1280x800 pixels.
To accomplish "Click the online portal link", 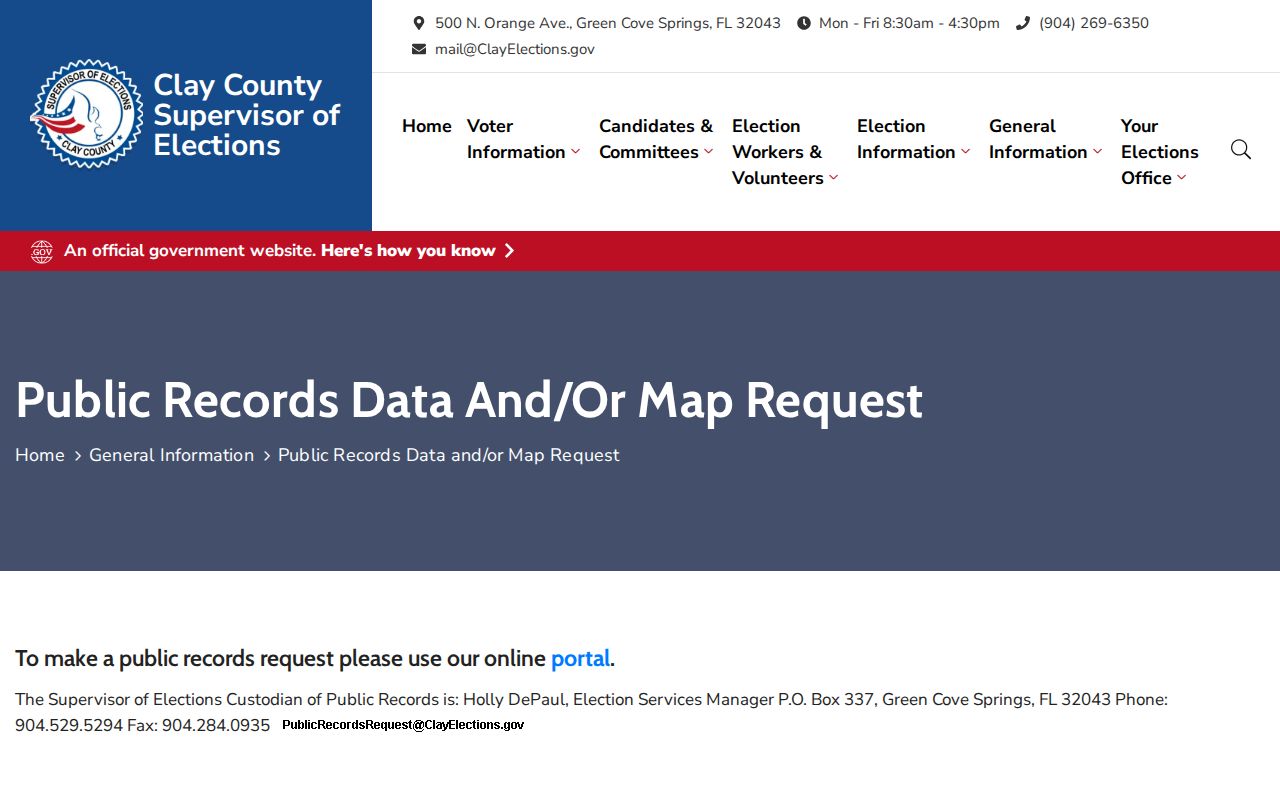I will point(580,658).
